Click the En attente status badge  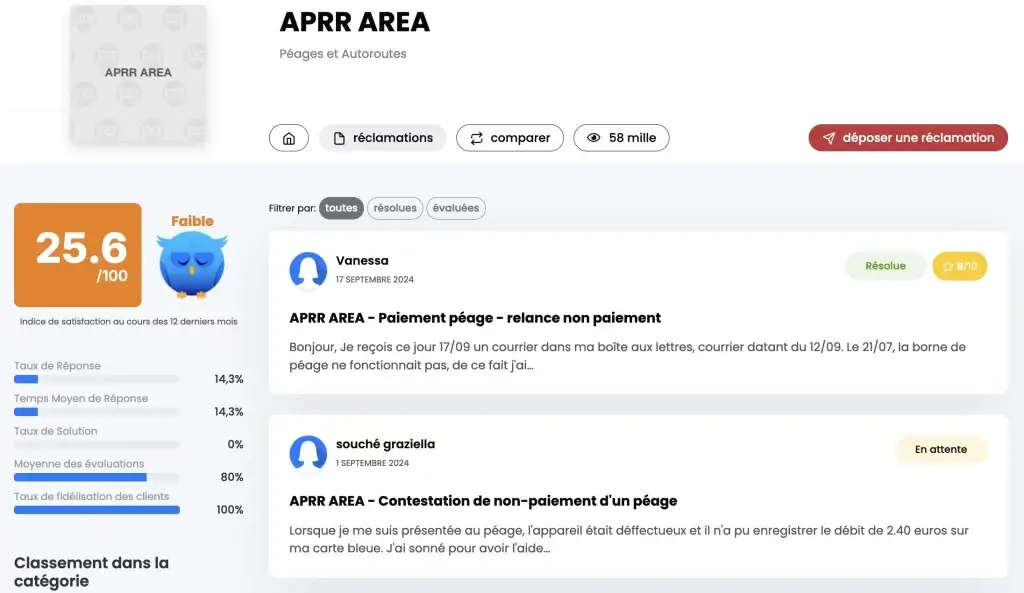click(940, 449)
